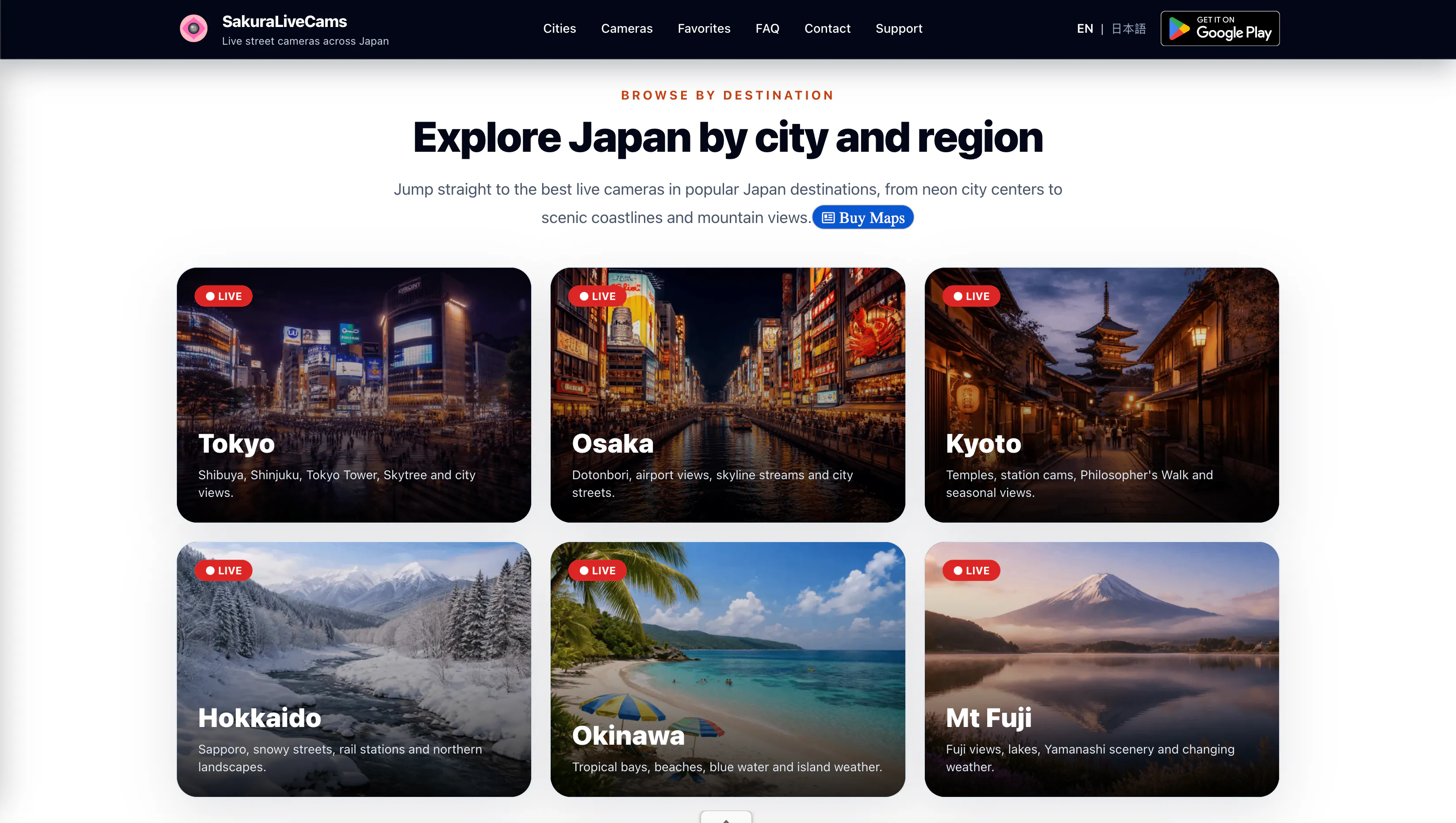
Task: Open the Mt Fuji live camera card
Action: coord(1102,669)
